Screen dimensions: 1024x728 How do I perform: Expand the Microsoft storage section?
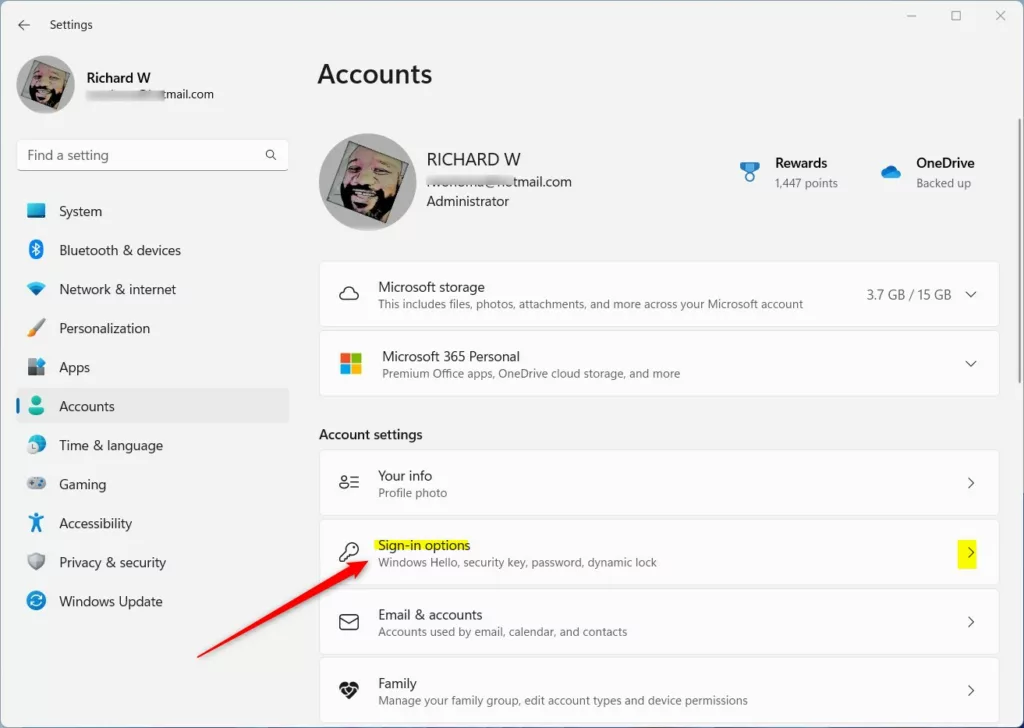coord(970,295)
